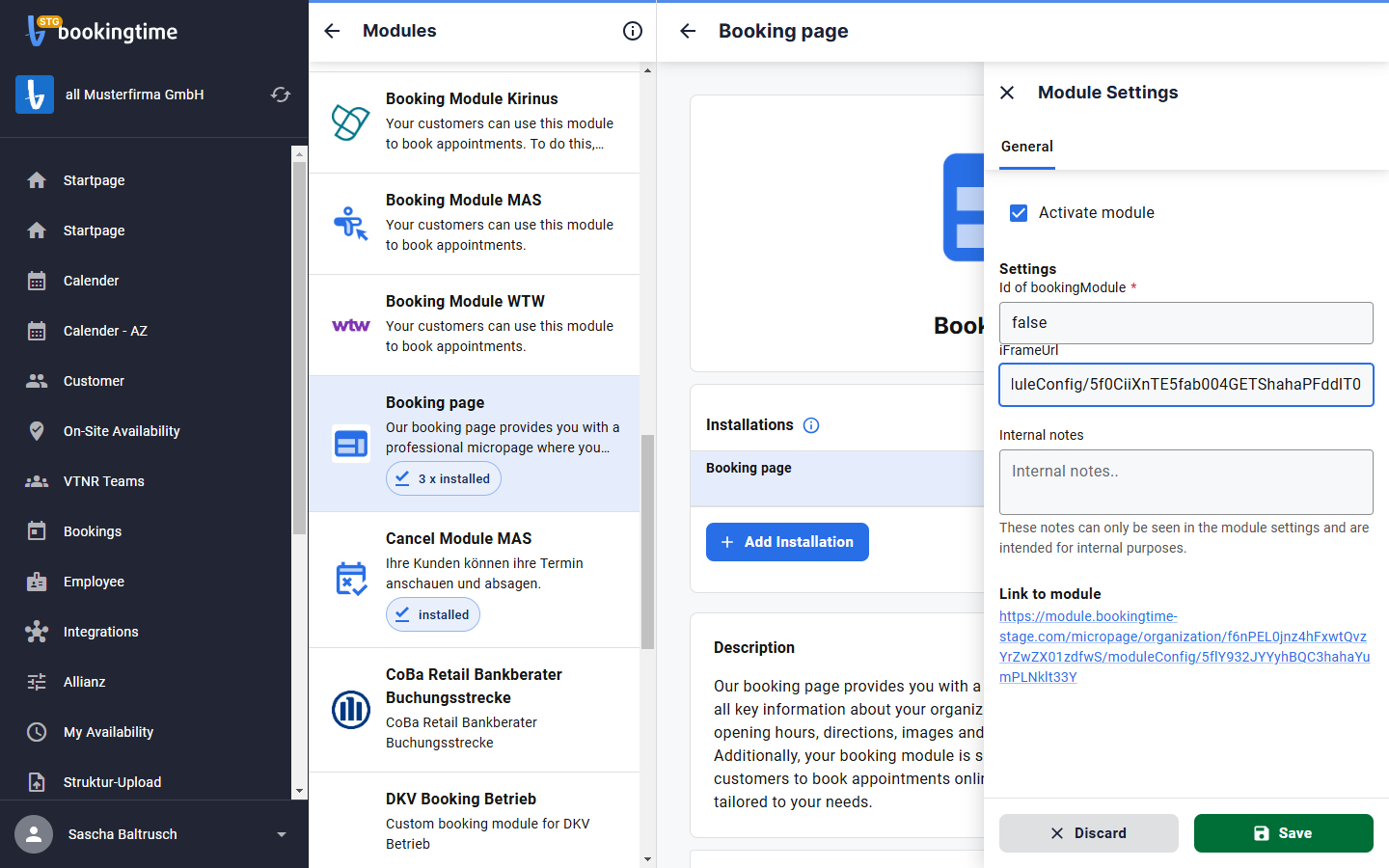Select the Booking Module MAS entry
Screen dimensions: 1389x868
pos(474,224)
